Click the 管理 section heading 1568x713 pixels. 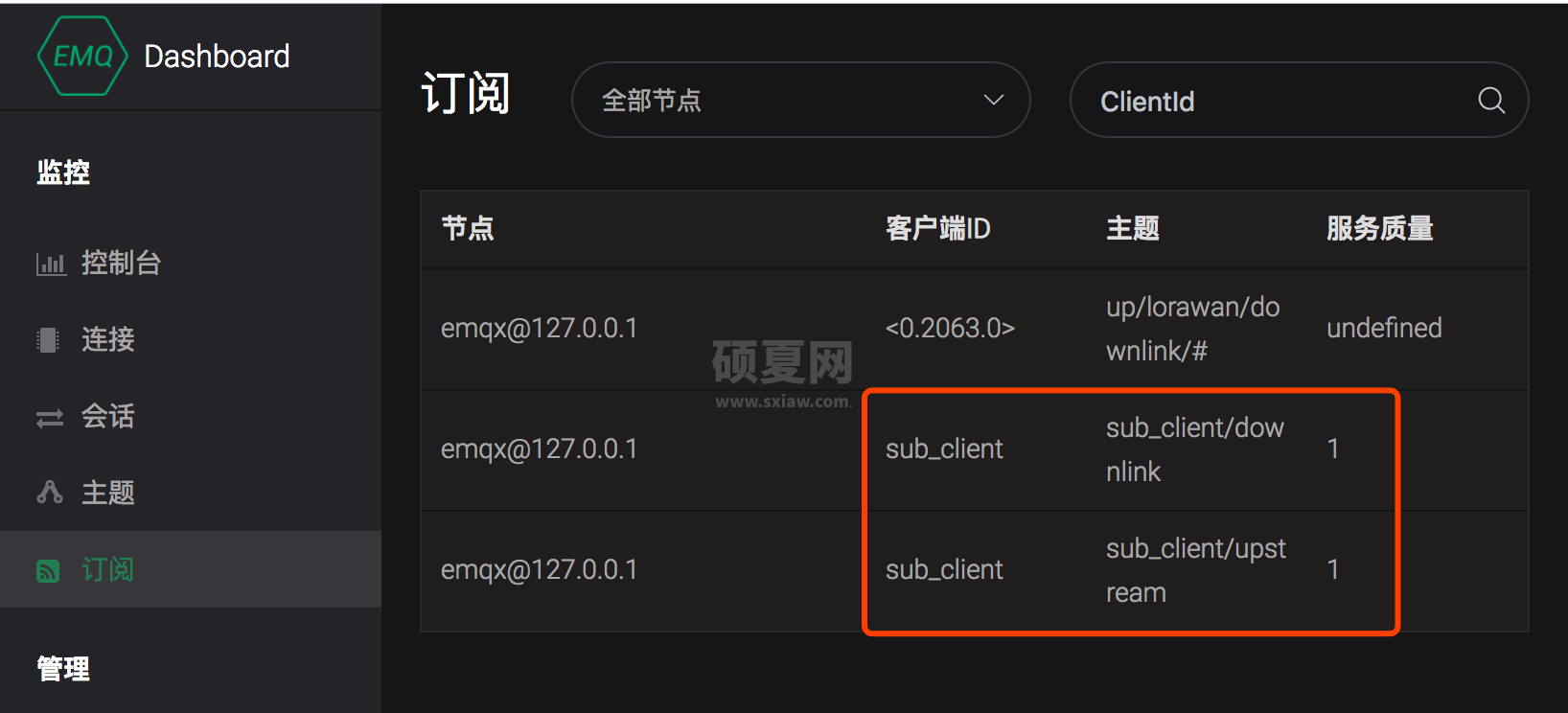tap(63, 669)
